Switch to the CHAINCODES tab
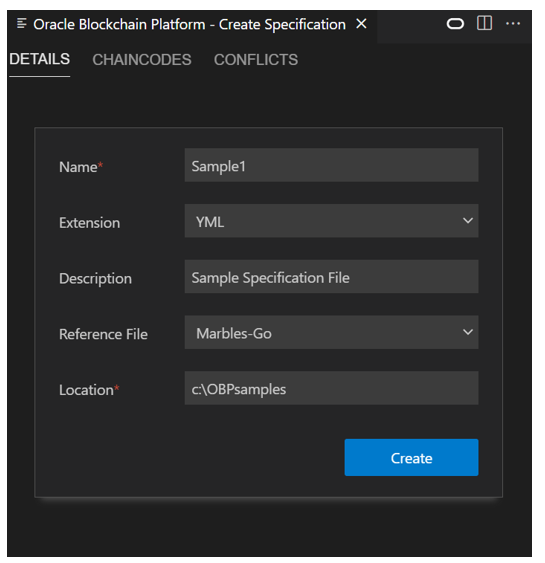Screen dimensions: 545x563 [142, 60]
